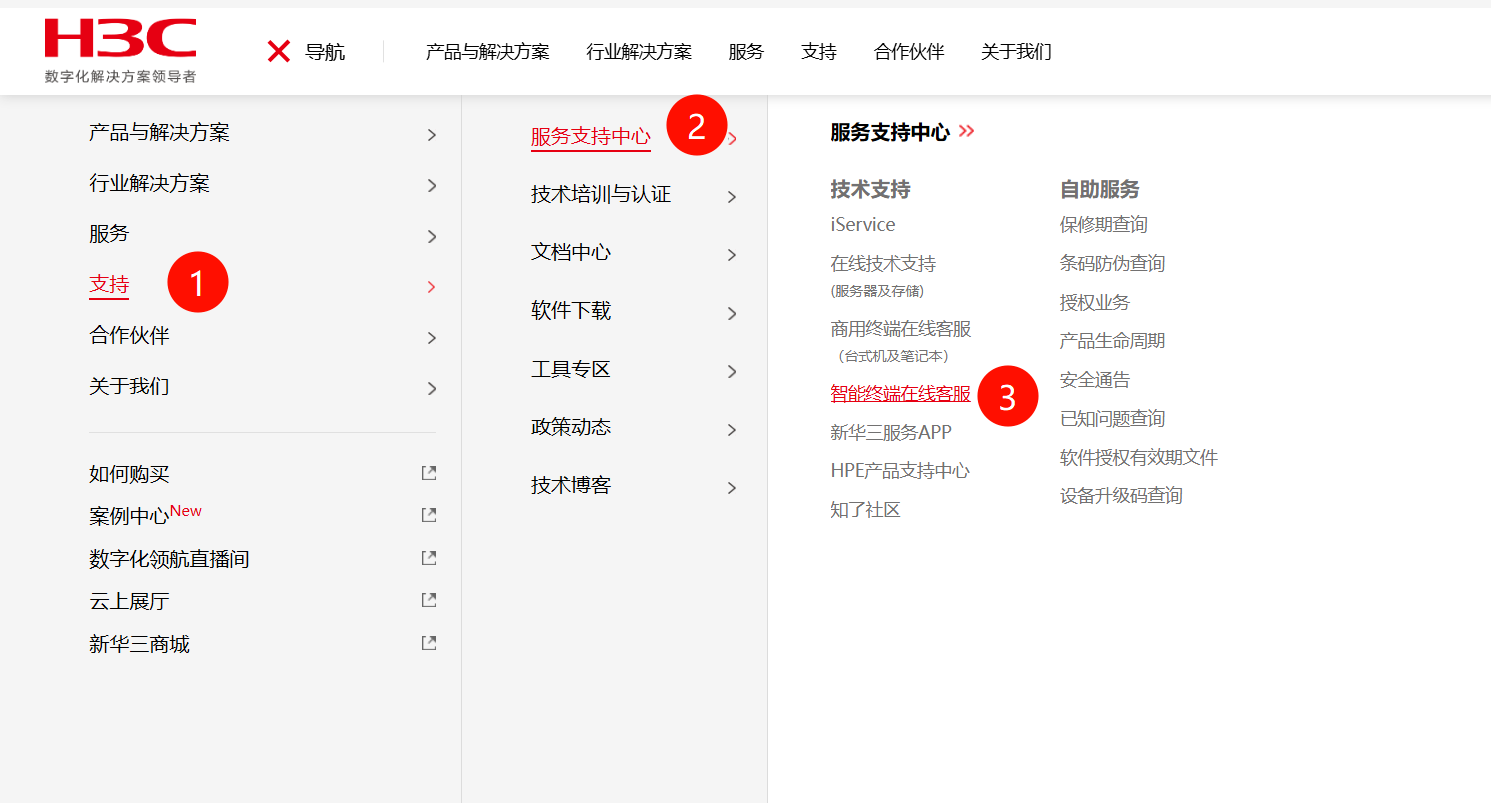Open HPE产品支持中心 link
The image size is (1491, 803).
coord(900,470)
